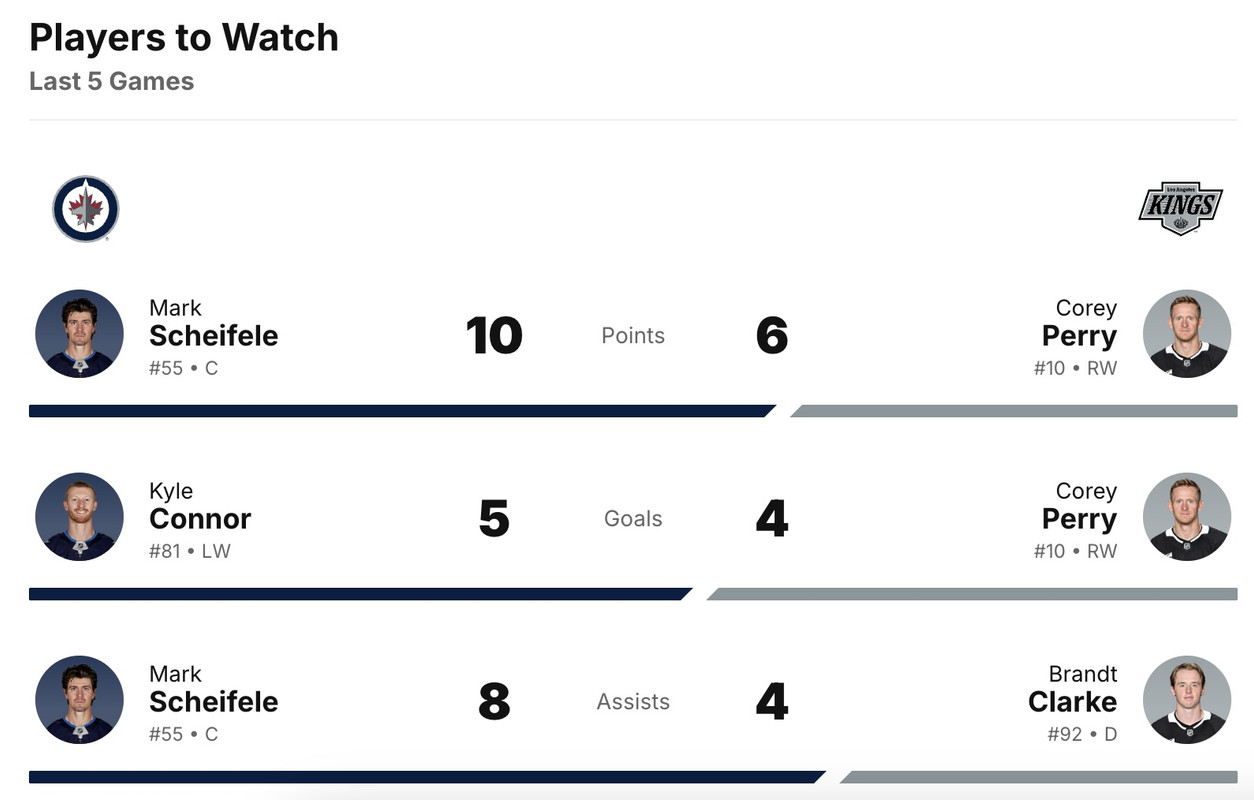Viewport: 1254px width, 800px height.
Task: Click the Jets navy Assists comparison bar
Action: 425,777
